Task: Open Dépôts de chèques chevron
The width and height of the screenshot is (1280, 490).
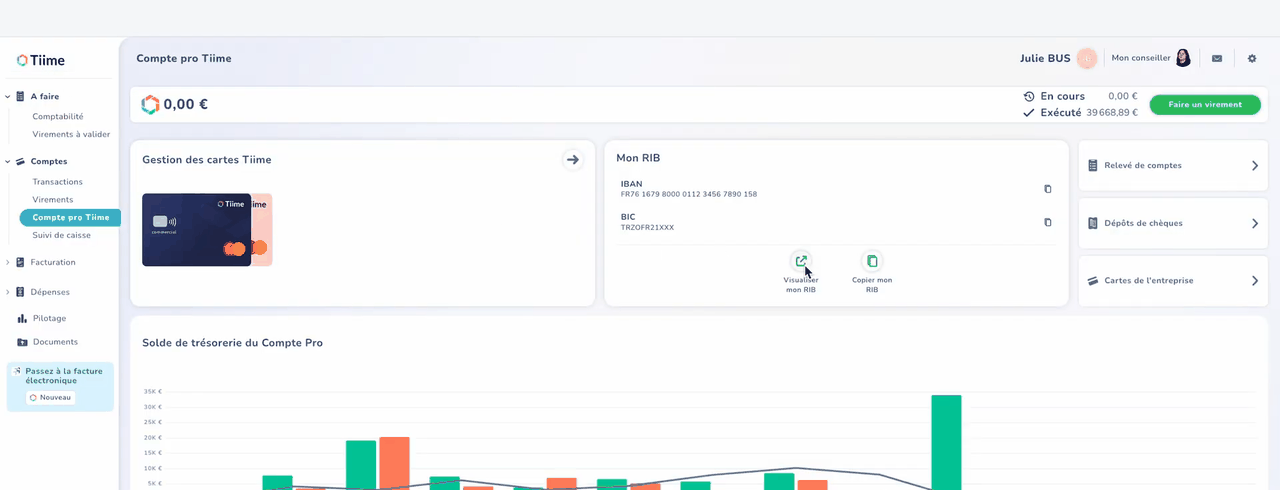Action: point(1255,224)
